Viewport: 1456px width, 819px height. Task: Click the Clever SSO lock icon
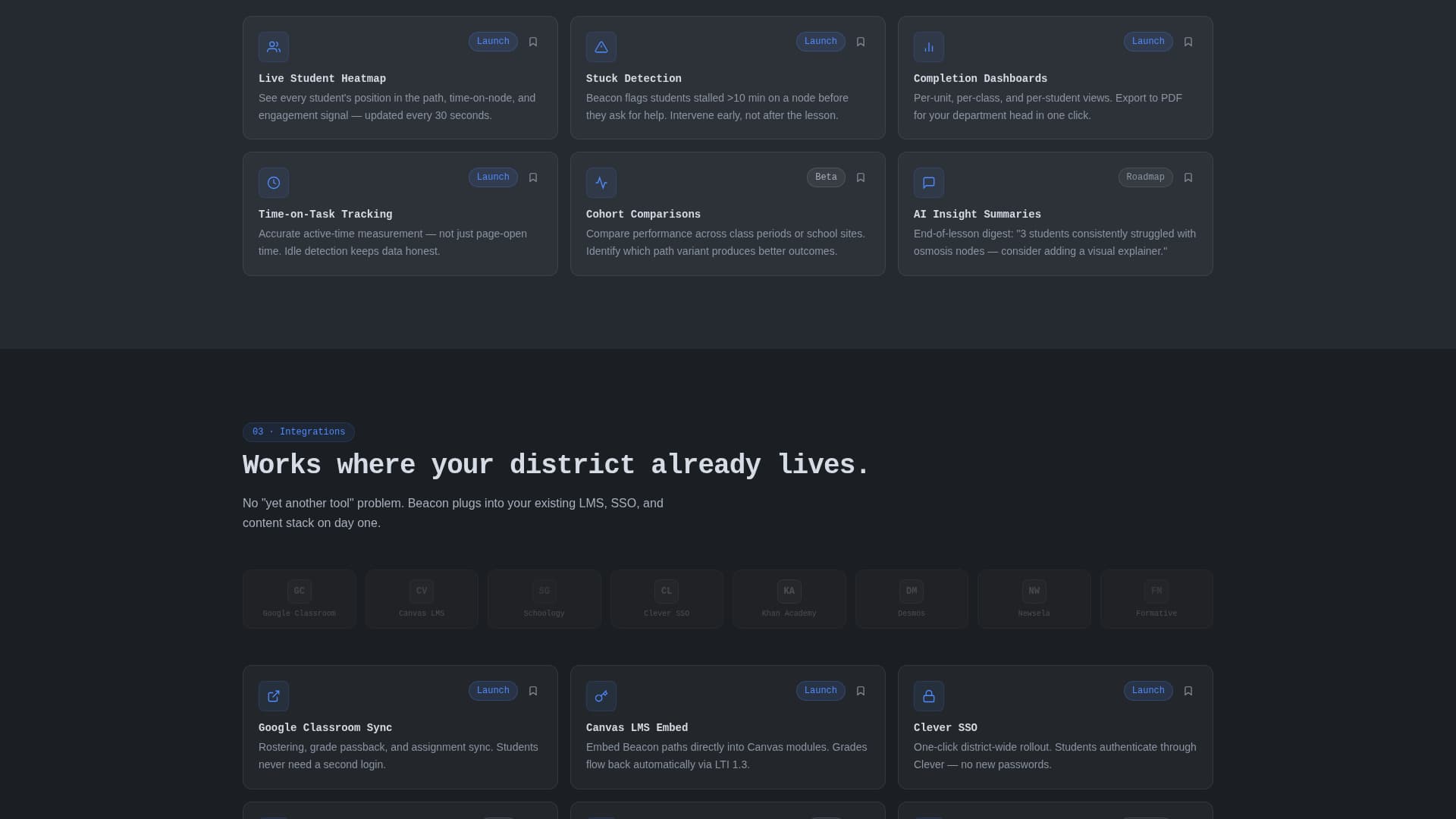[929, 696]
